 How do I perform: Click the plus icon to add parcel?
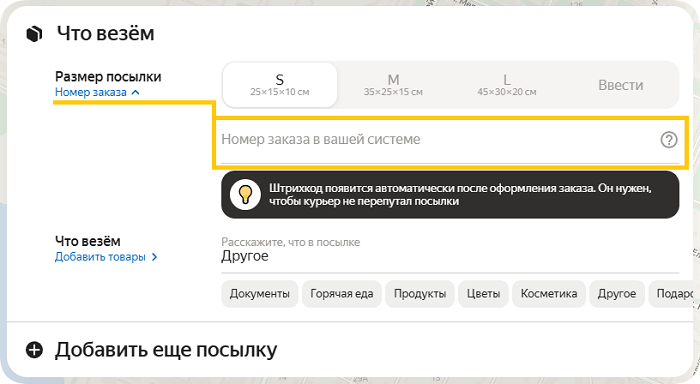34,350
